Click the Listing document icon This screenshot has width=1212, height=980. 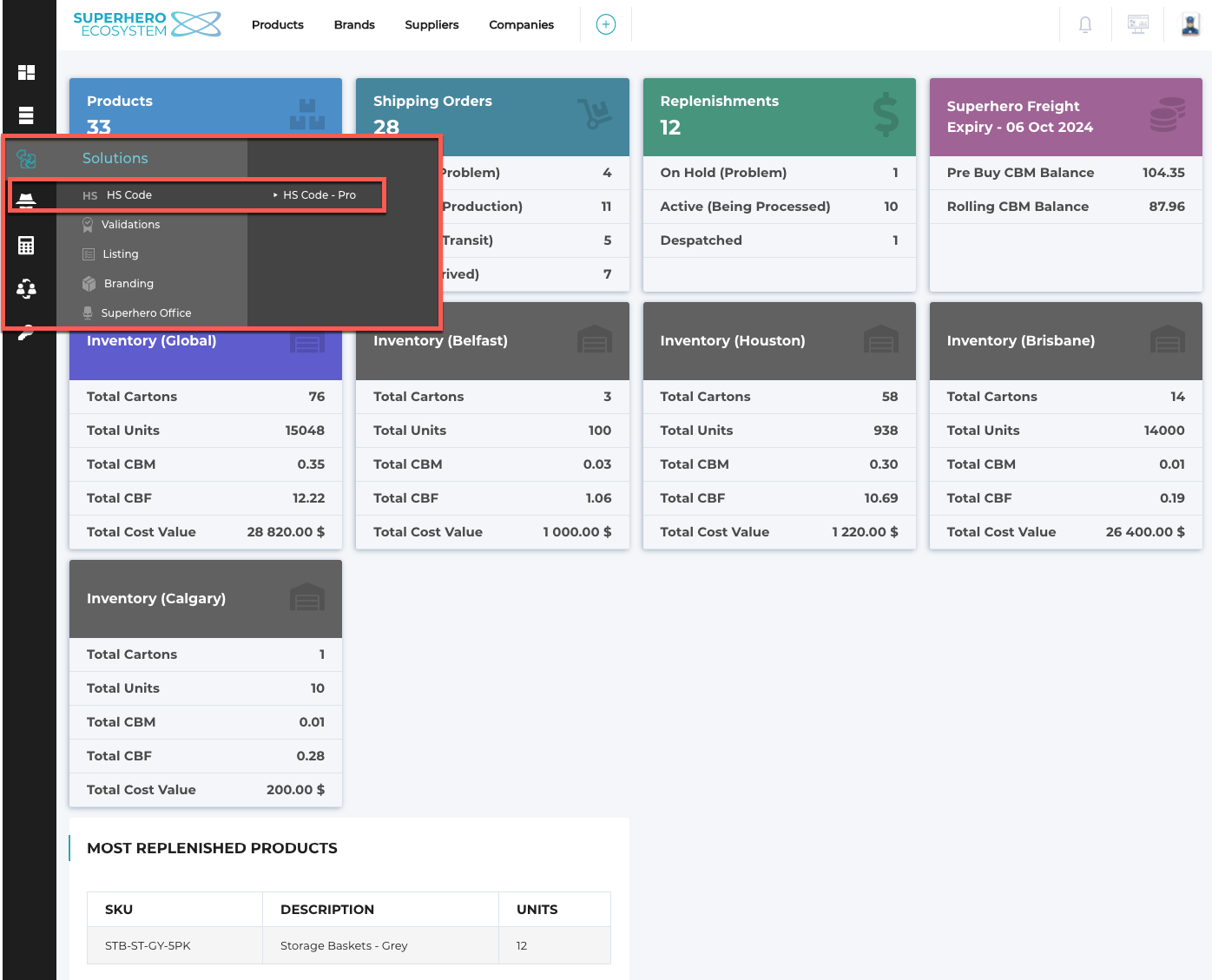pos(89,254)
